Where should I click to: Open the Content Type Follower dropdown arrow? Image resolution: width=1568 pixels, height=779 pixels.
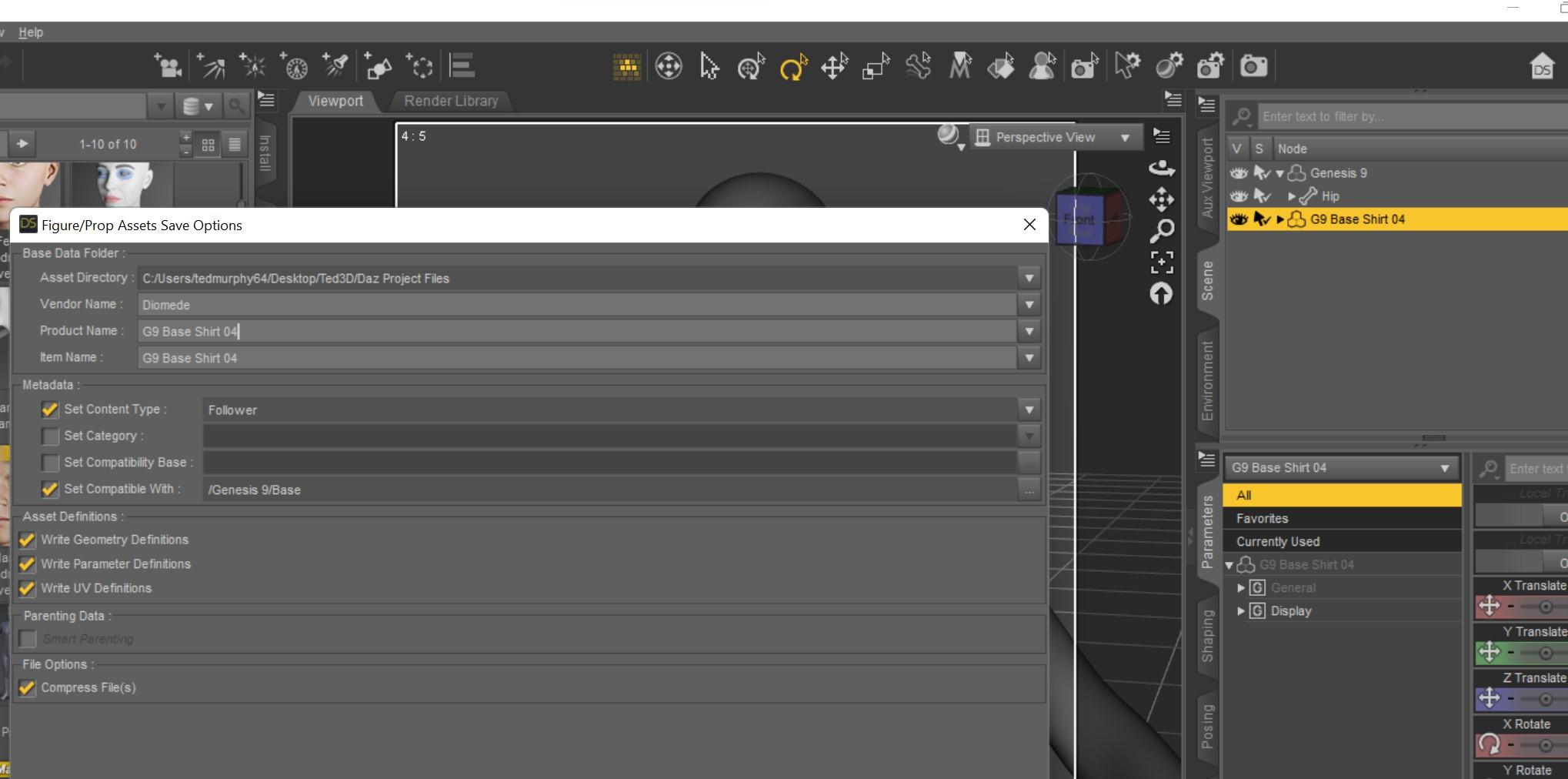[x=1029, y=410]
